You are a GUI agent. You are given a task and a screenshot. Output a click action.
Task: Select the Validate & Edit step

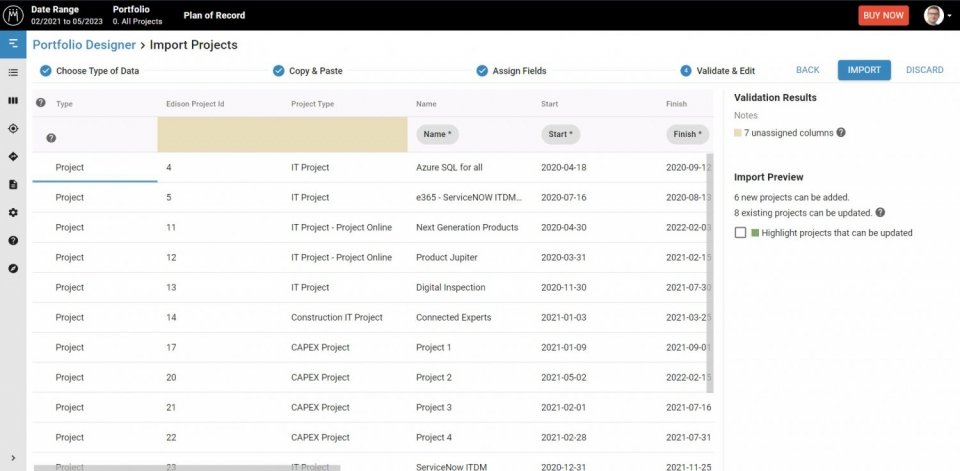click(x=718, y=70)
